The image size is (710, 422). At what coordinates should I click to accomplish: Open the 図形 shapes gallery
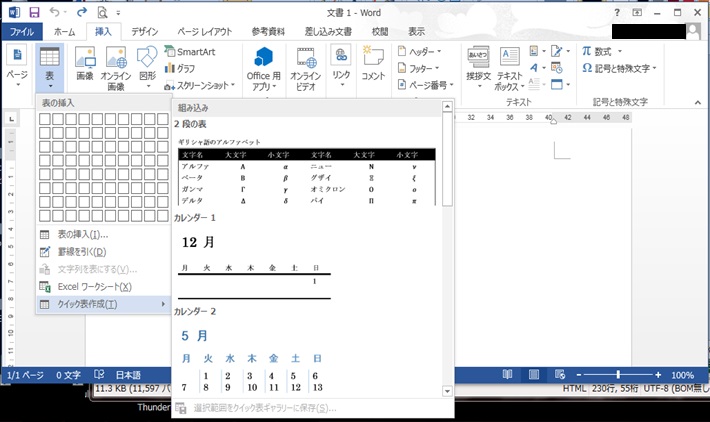pyautogui.click(x=147, y=68)
